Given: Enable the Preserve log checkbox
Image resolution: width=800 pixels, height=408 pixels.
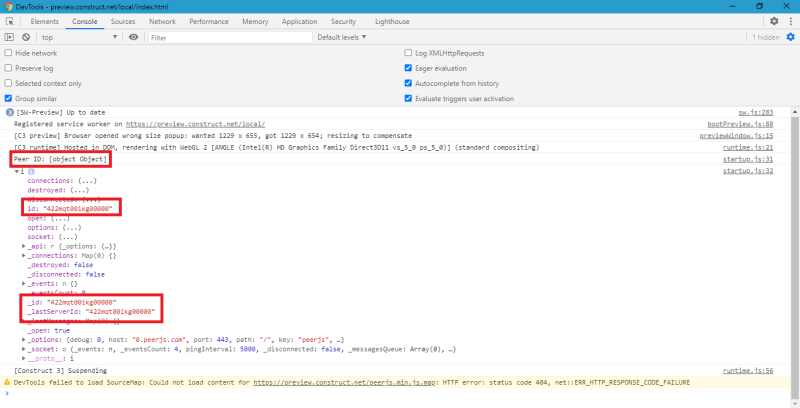Looking at the screenshot, I should tap(8, 68).
